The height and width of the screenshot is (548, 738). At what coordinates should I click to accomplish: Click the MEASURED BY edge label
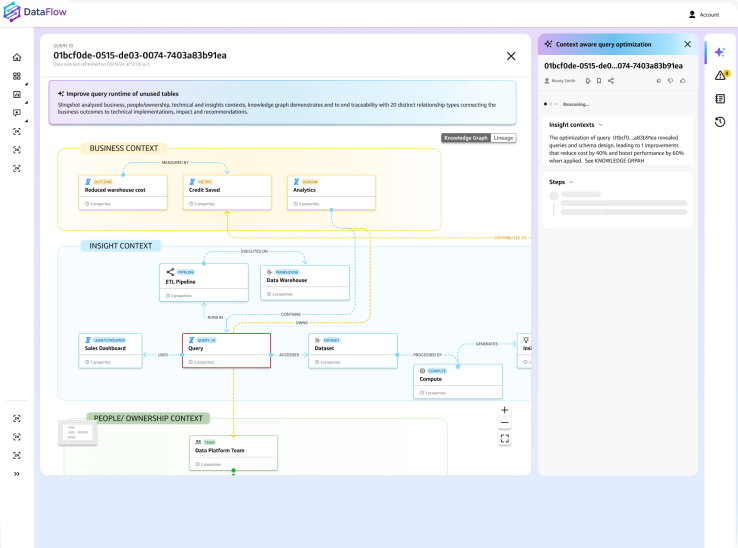175,162
